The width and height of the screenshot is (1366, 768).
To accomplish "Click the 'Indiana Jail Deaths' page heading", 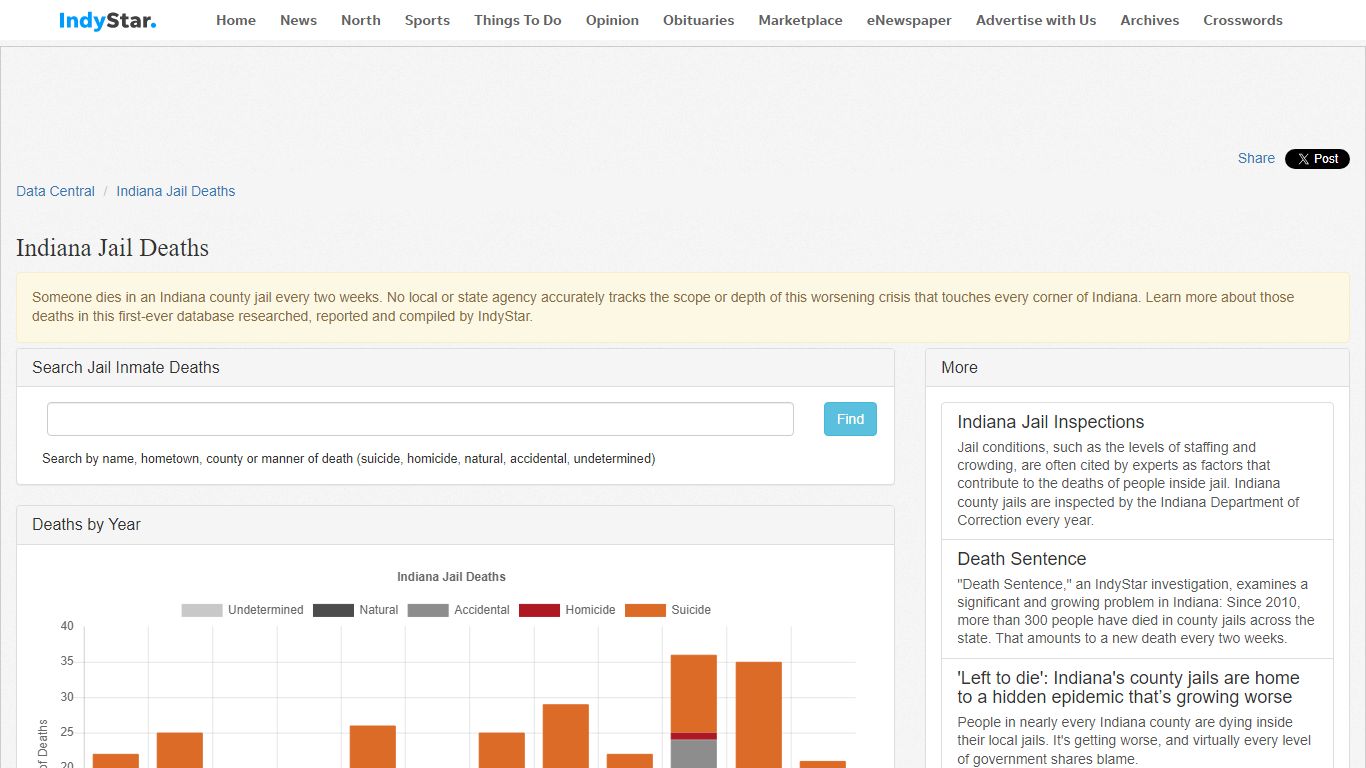I will coord(112,248).
